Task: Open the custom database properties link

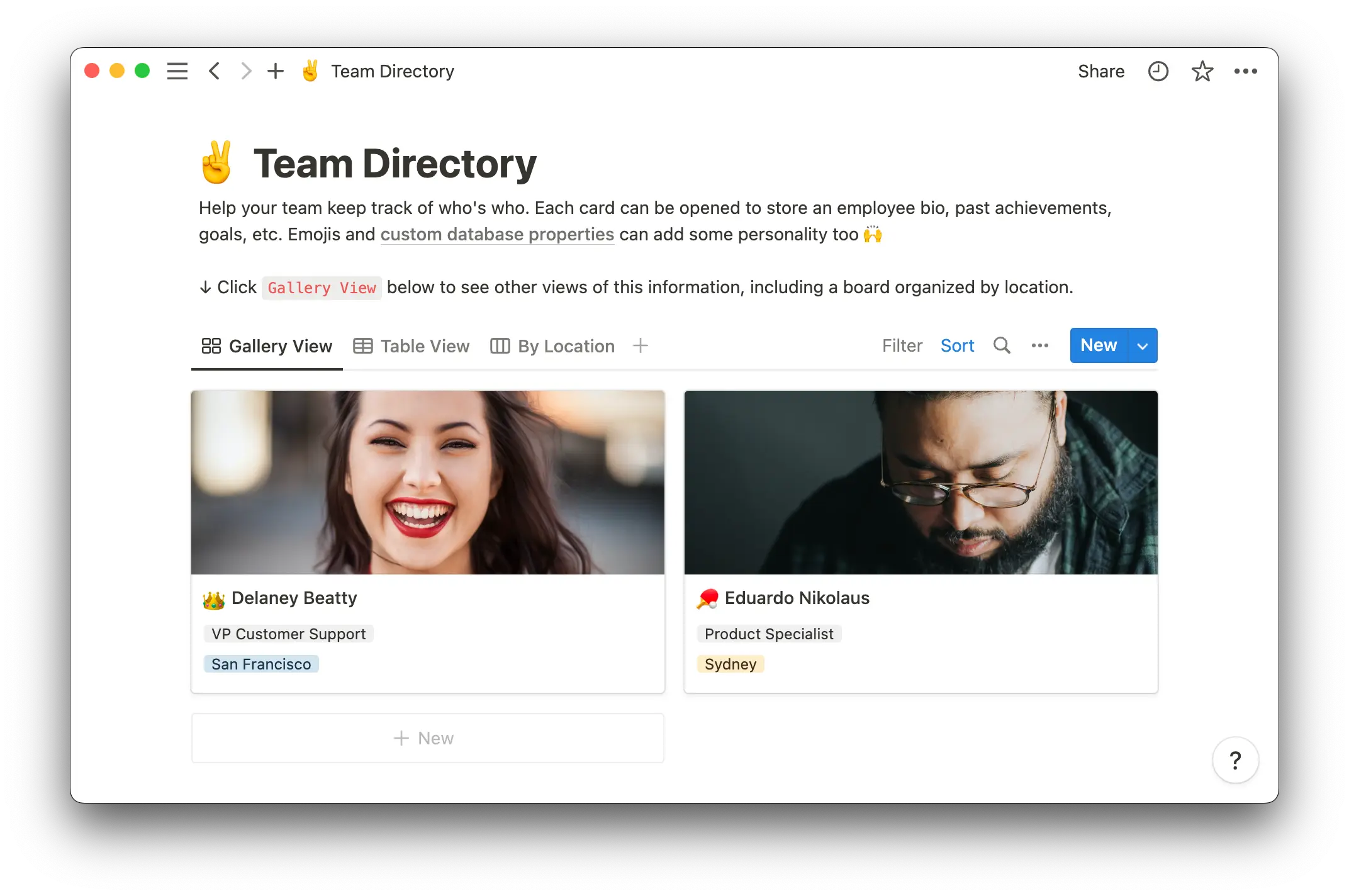Action: point(496,234)
